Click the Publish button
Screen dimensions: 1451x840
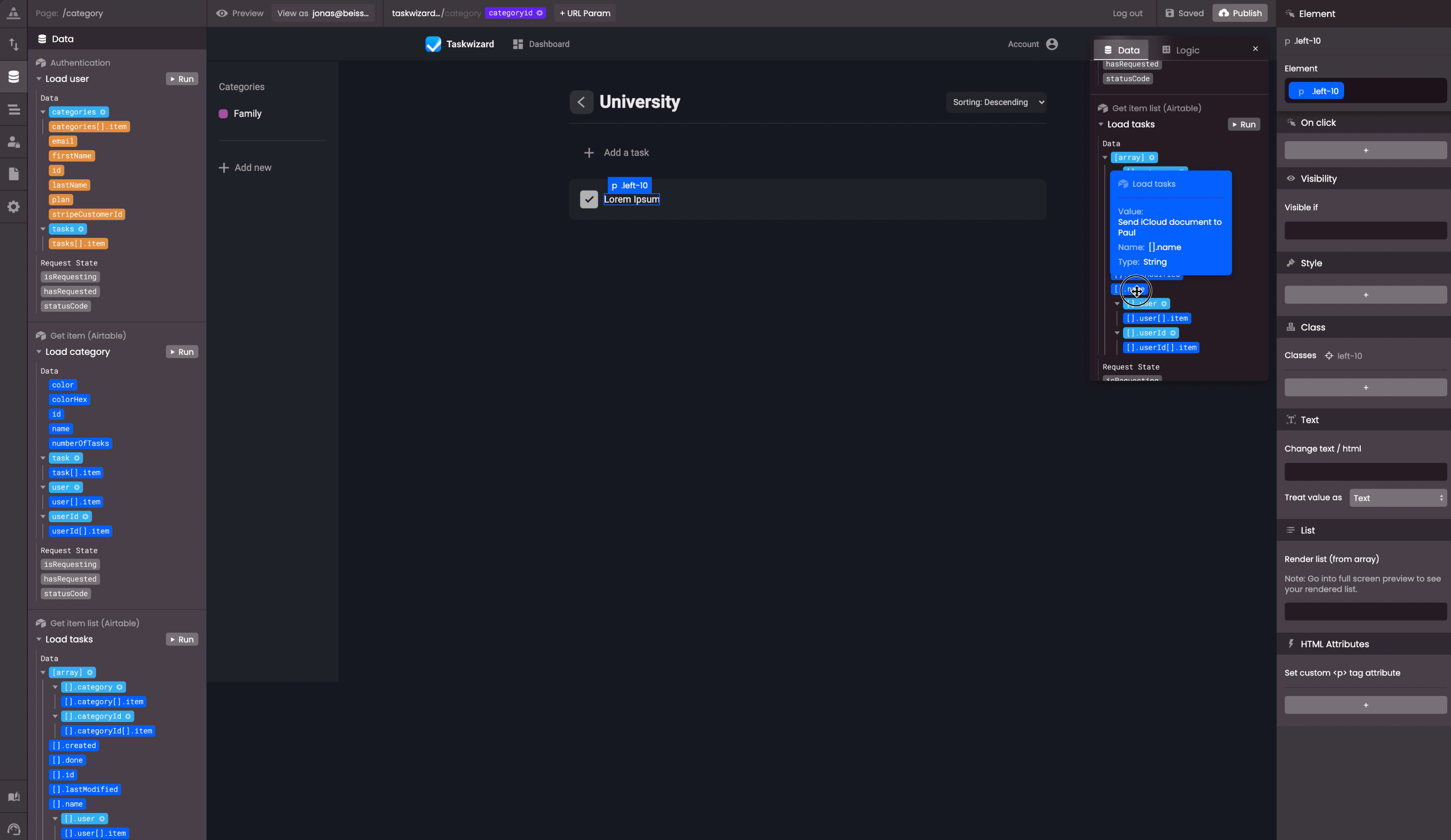pos(1240,13)
